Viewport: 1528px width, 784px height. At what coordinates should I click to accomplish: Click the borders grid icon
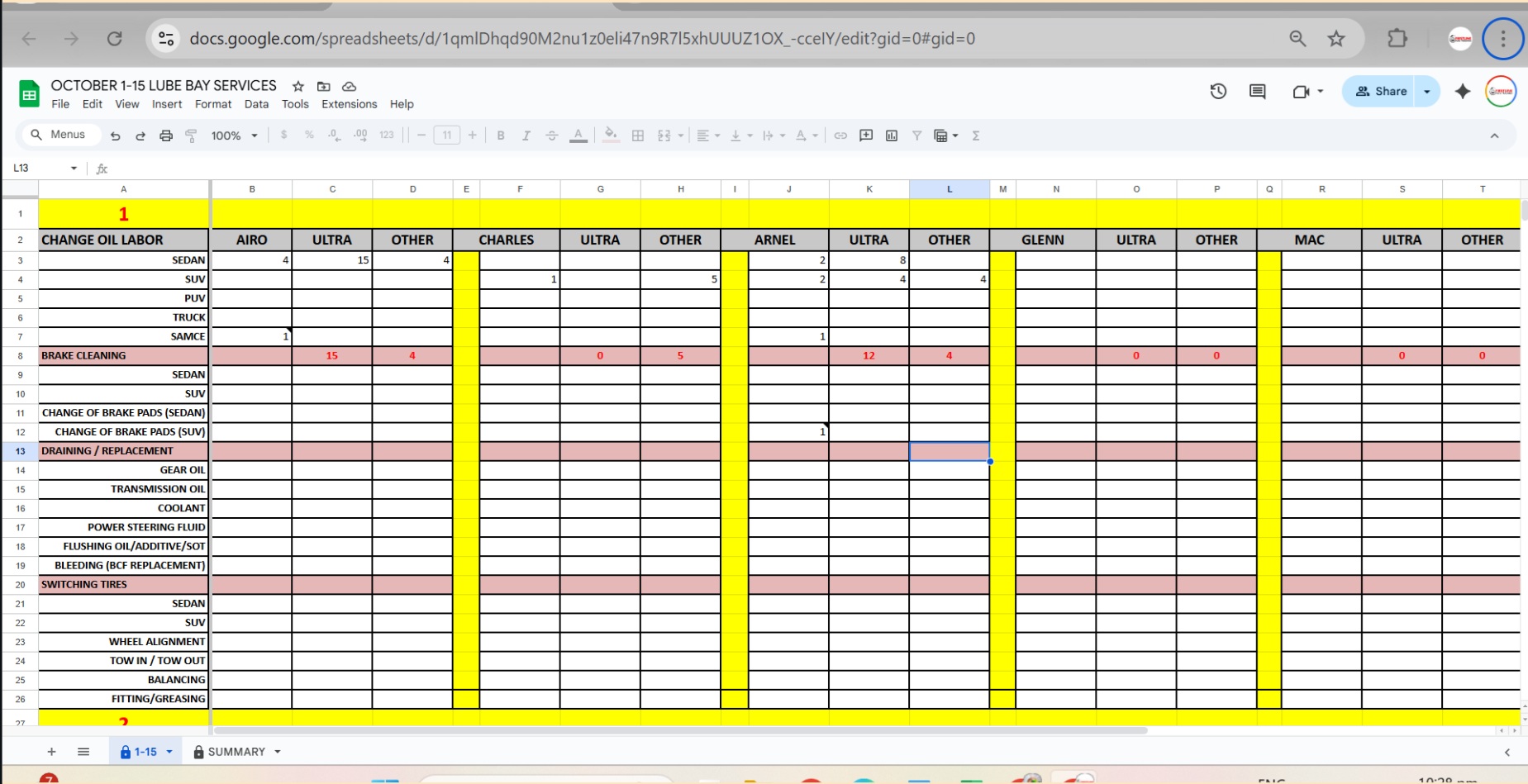click(x=638, y=135)
